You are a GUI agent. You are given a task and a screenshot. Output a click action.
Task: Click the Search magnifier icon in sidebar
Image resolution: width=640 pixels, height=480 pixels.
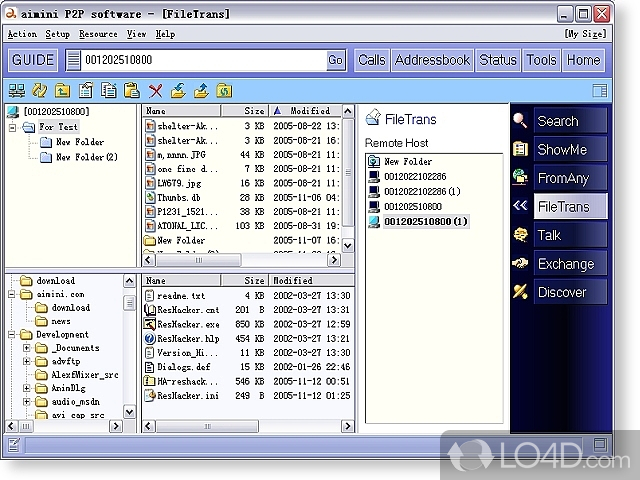point(520,121)
